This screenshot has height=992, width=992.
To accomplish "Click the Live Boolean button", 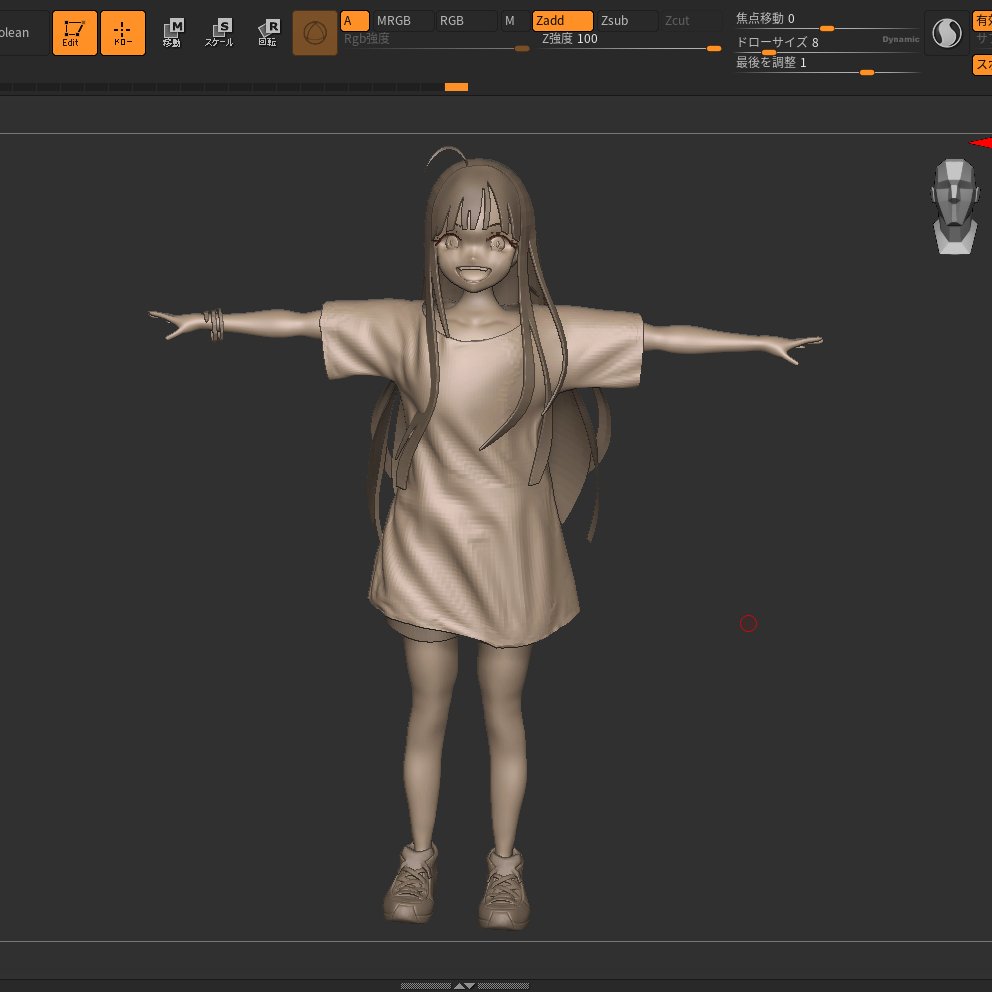I will pos(23,33).
